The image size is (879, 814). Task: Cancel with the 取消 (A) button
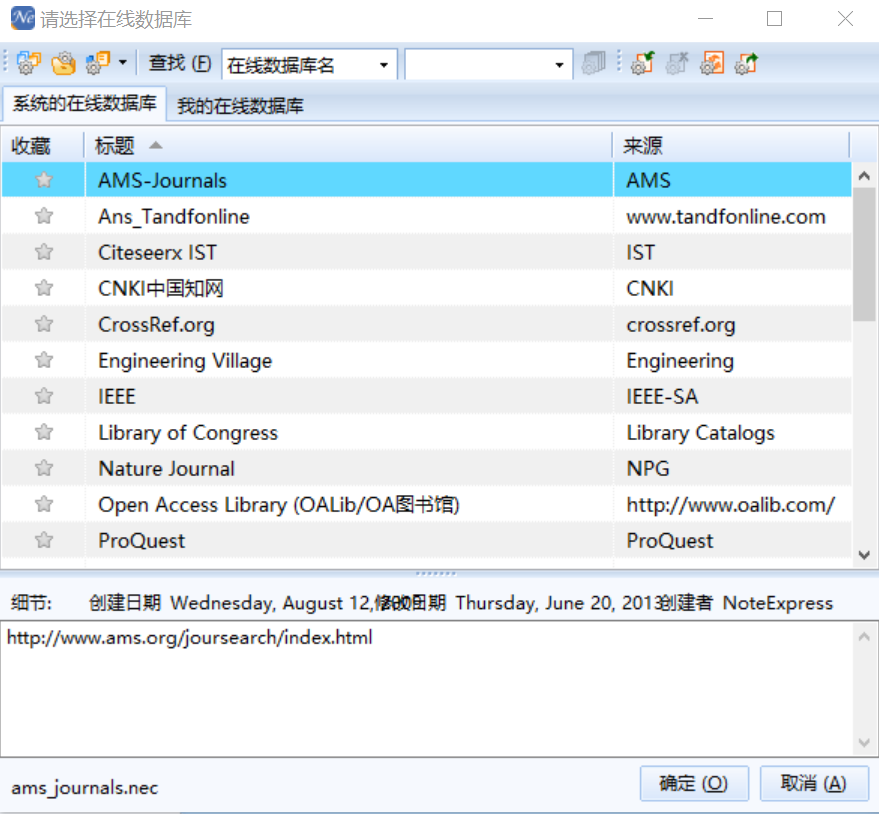[814, 783]
